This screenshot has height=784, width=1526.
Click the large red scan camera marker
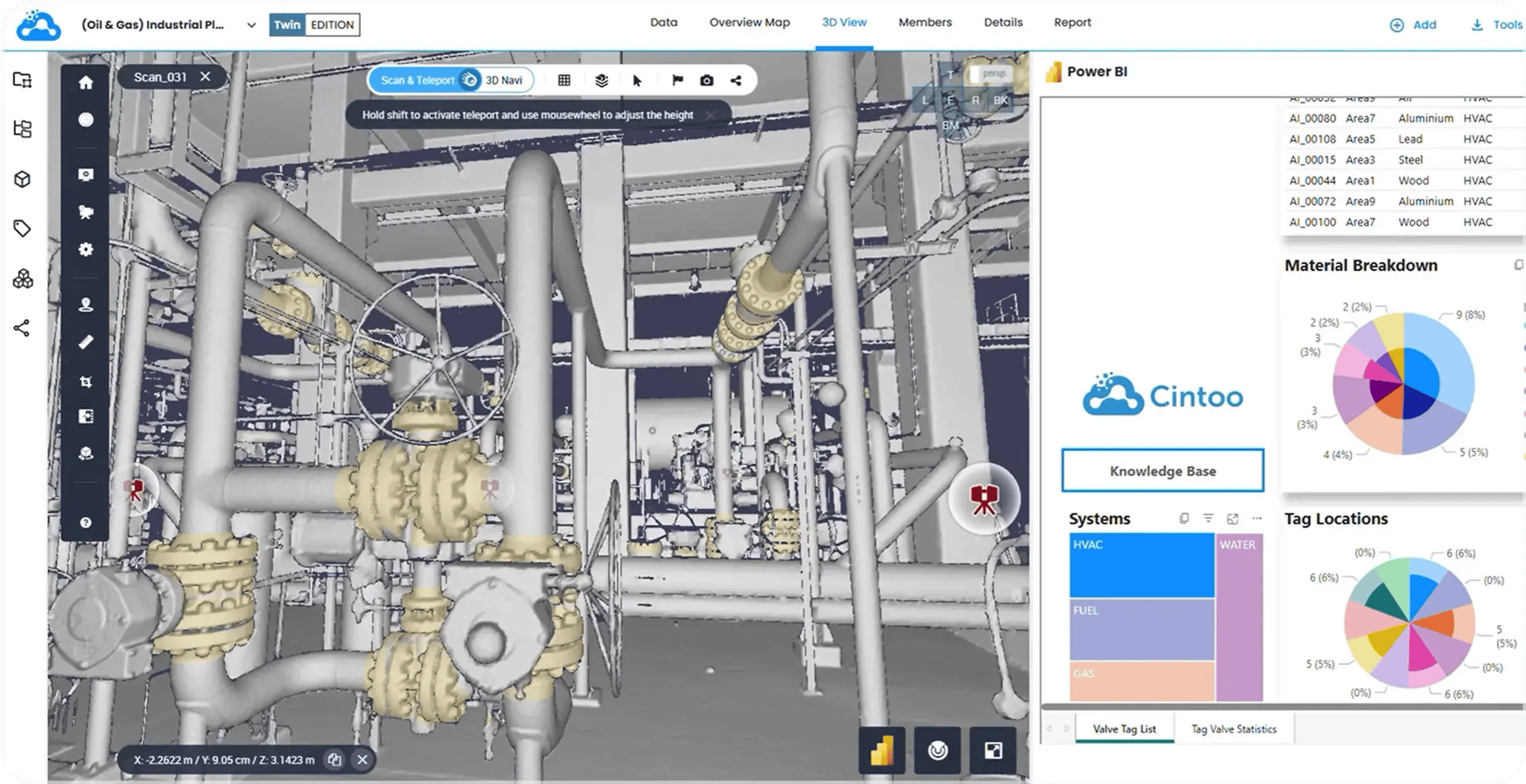click(984, 500)
